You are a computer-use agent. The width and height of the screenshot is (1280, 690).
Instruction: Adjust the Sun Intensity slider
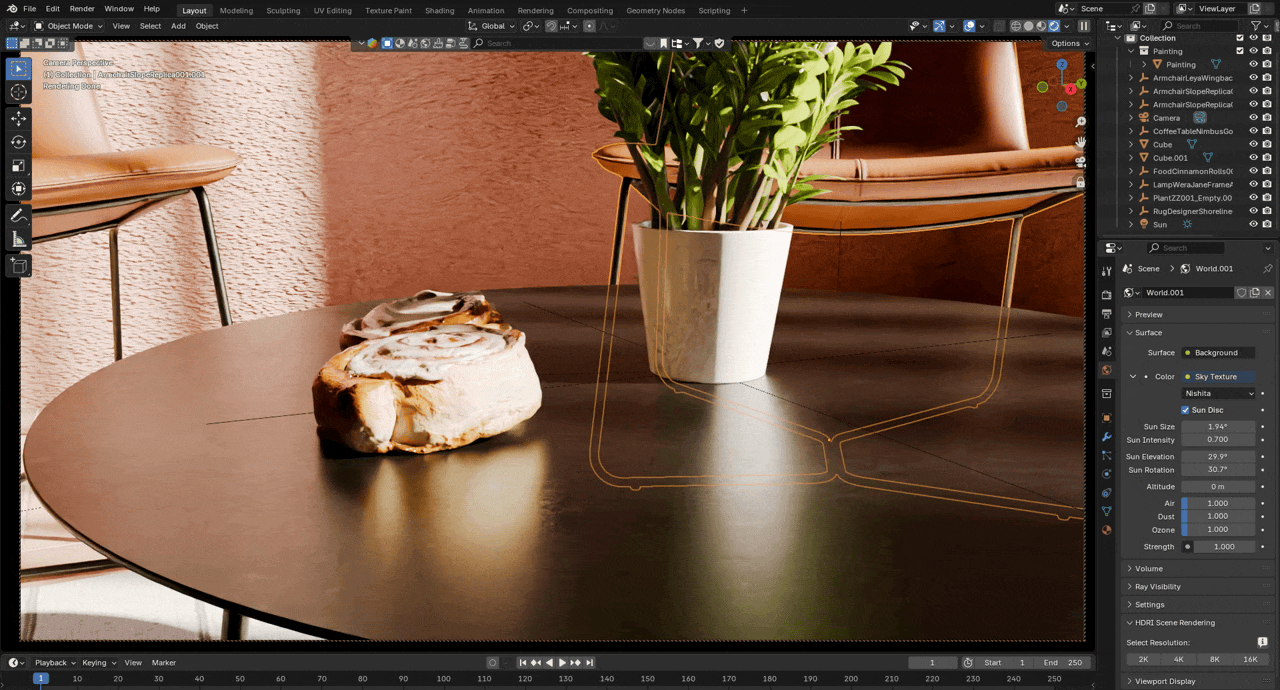[1217, 440]
